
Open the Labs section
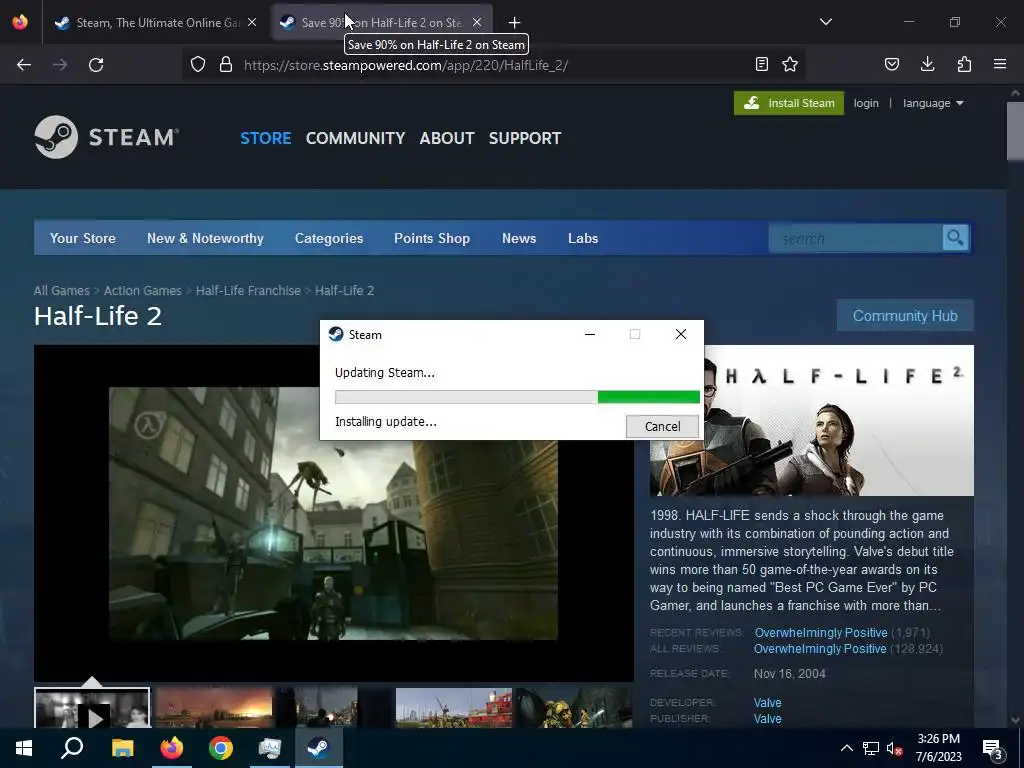coord(583,238)
